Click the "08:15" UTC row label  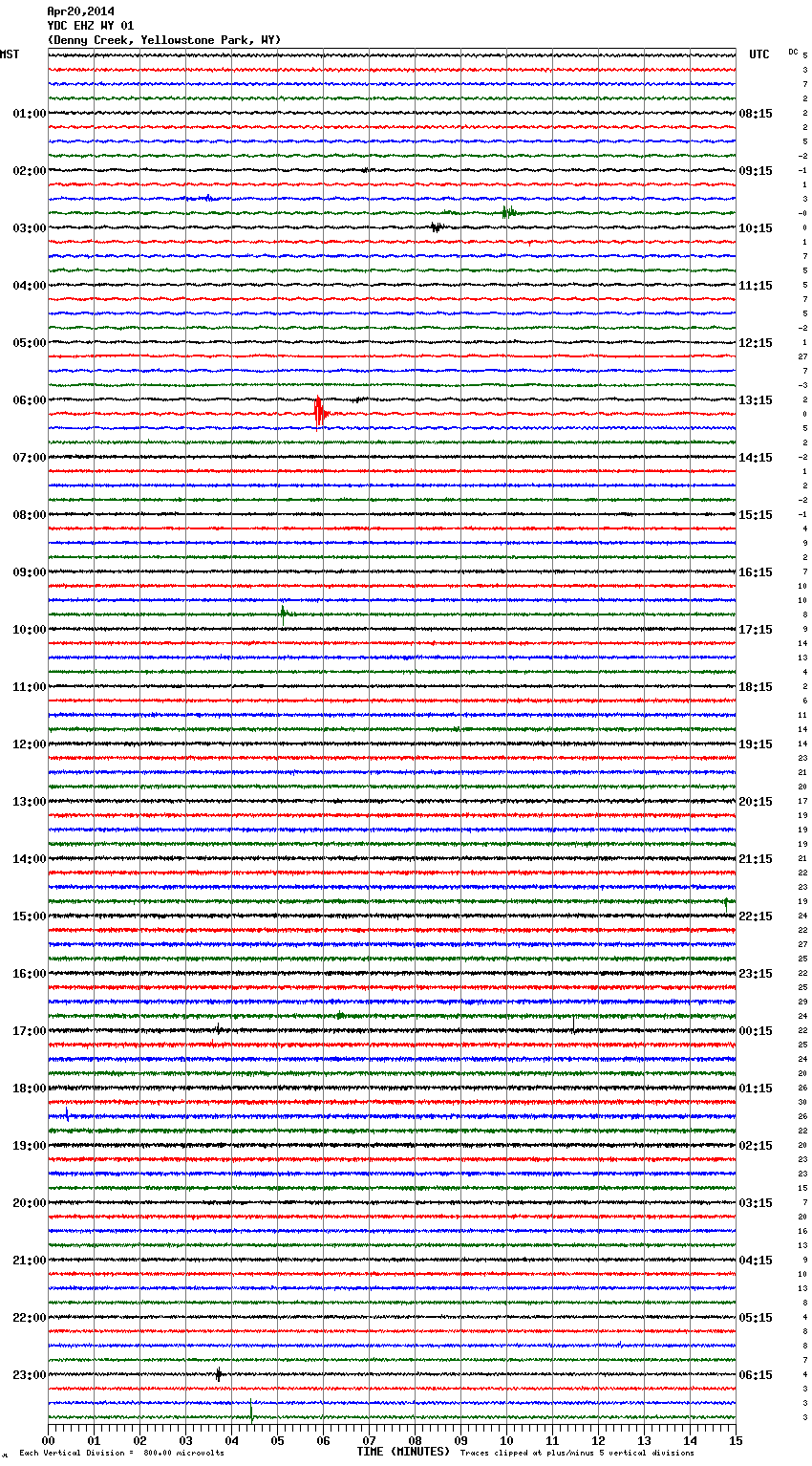(x=756, y=114)
